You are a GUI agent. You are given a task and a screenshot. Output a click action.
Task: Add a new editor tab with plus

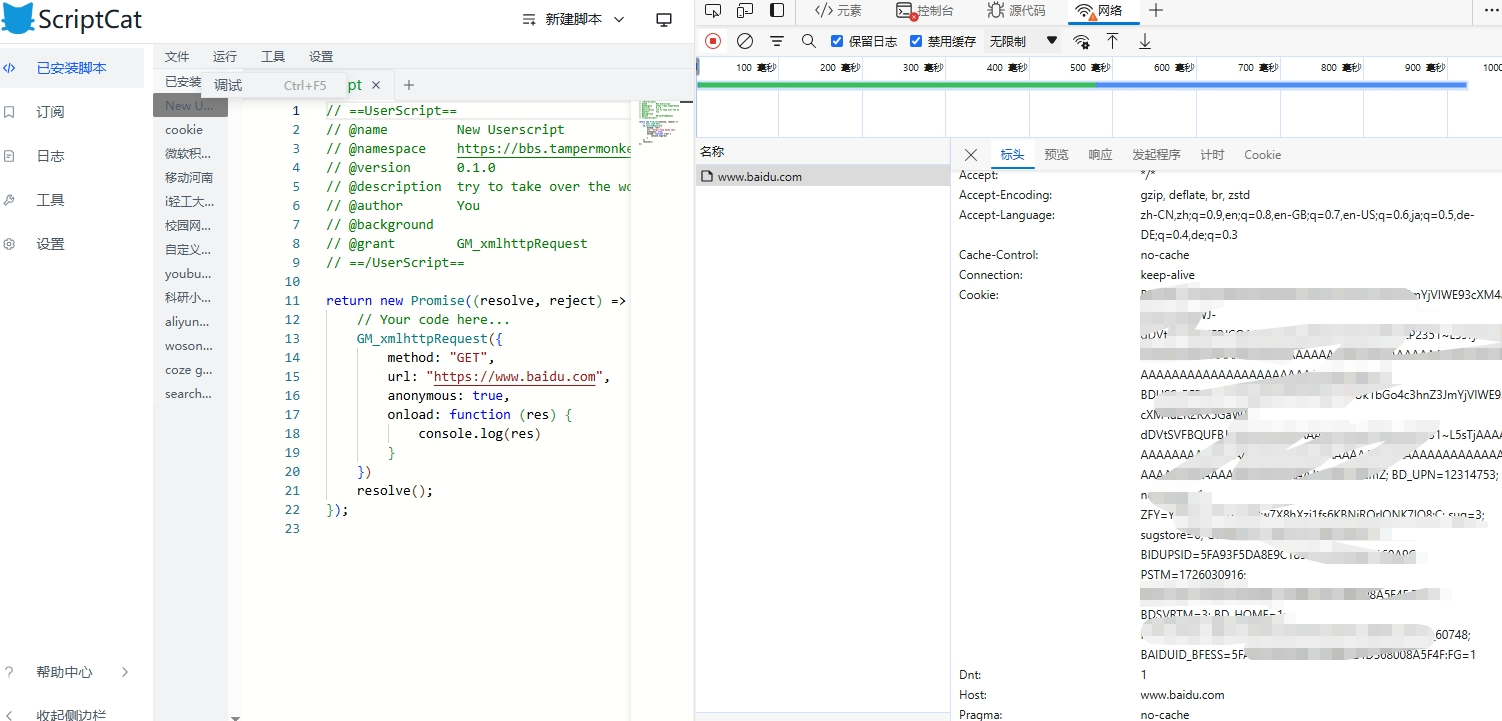(x=408, y=85)
